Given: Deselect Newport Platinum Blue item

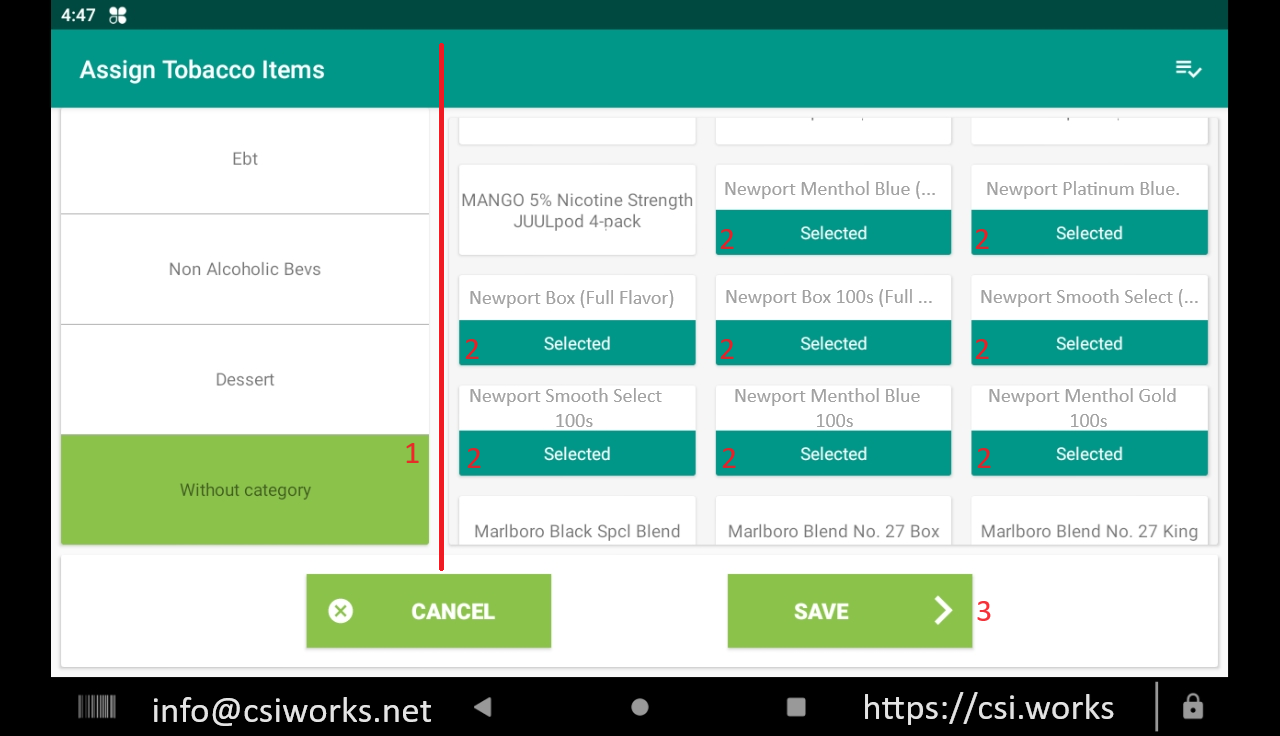Looking at the screenshot, I should (x=1089, y=210).
